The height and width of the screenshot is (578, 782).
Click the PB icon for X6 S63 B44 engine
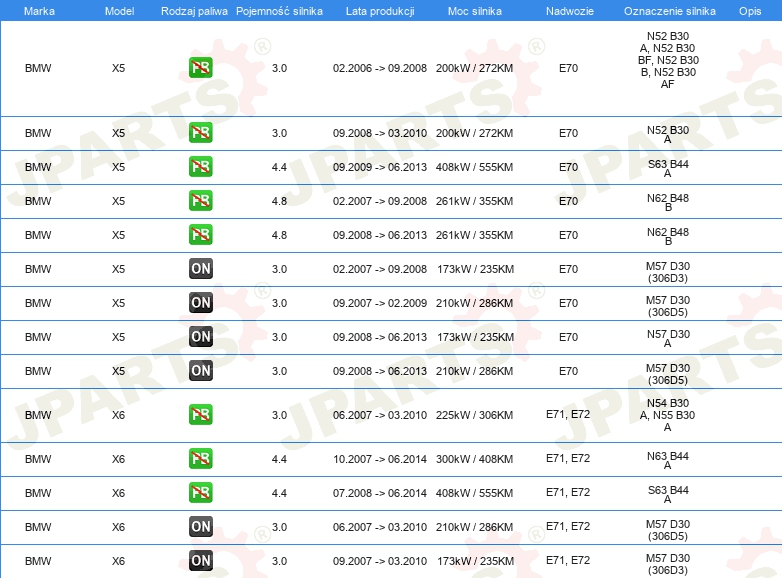[200, 493]
